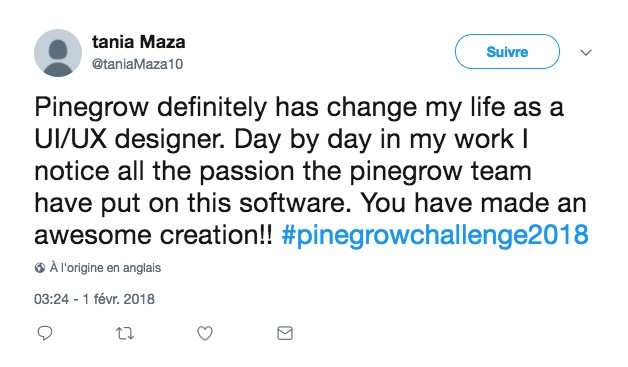Send tweet via direct message envelope icon
The image size is (628, 367).
point(285,333)
